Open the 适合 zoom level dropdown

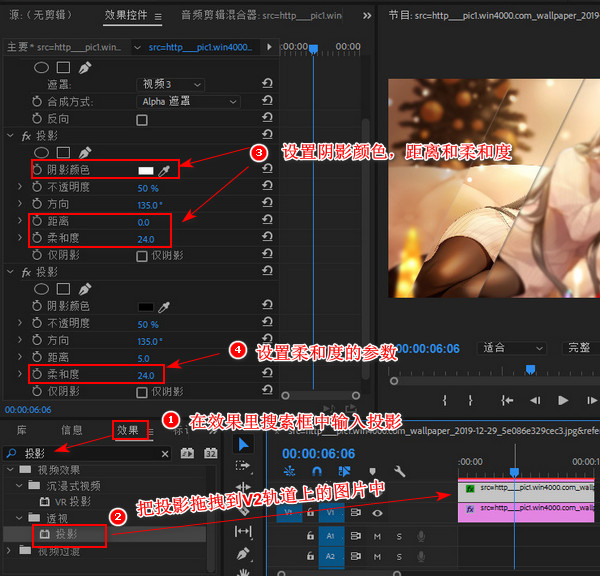click(512, 348)
